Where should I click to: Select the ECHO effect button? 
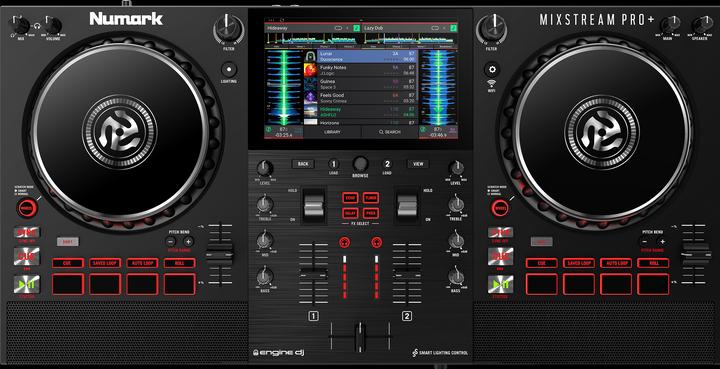(350, 198)
